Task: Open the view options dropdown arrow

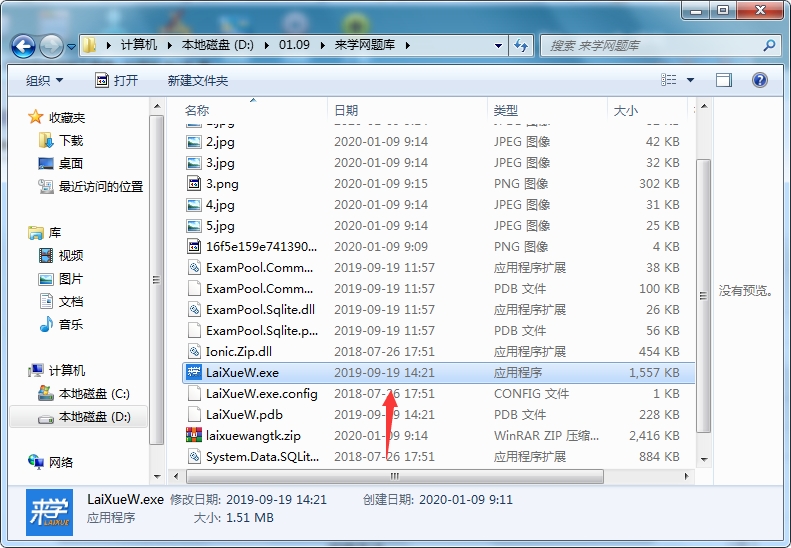Action: pyautogui.click(x=691, y=80)
